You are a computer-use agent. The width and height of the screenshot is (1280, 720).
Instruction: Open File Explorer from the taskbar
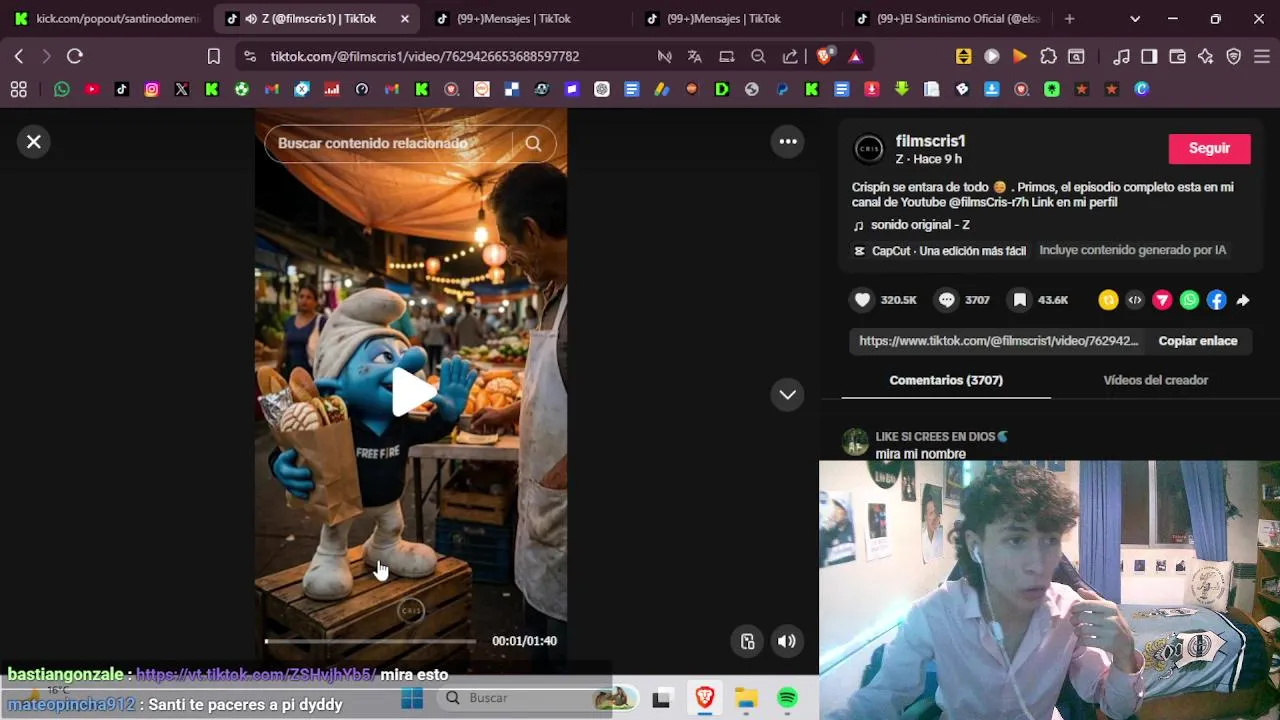(746, 698)
